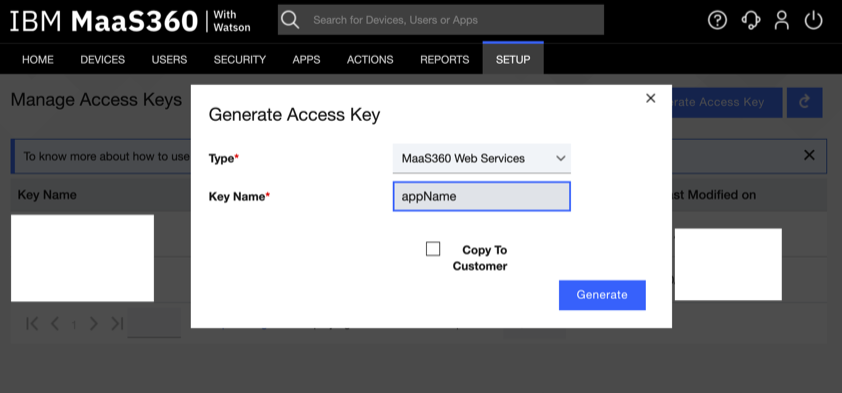Click the current page number 1
Viewport: 842px width, 393px height.
point(74,324)
